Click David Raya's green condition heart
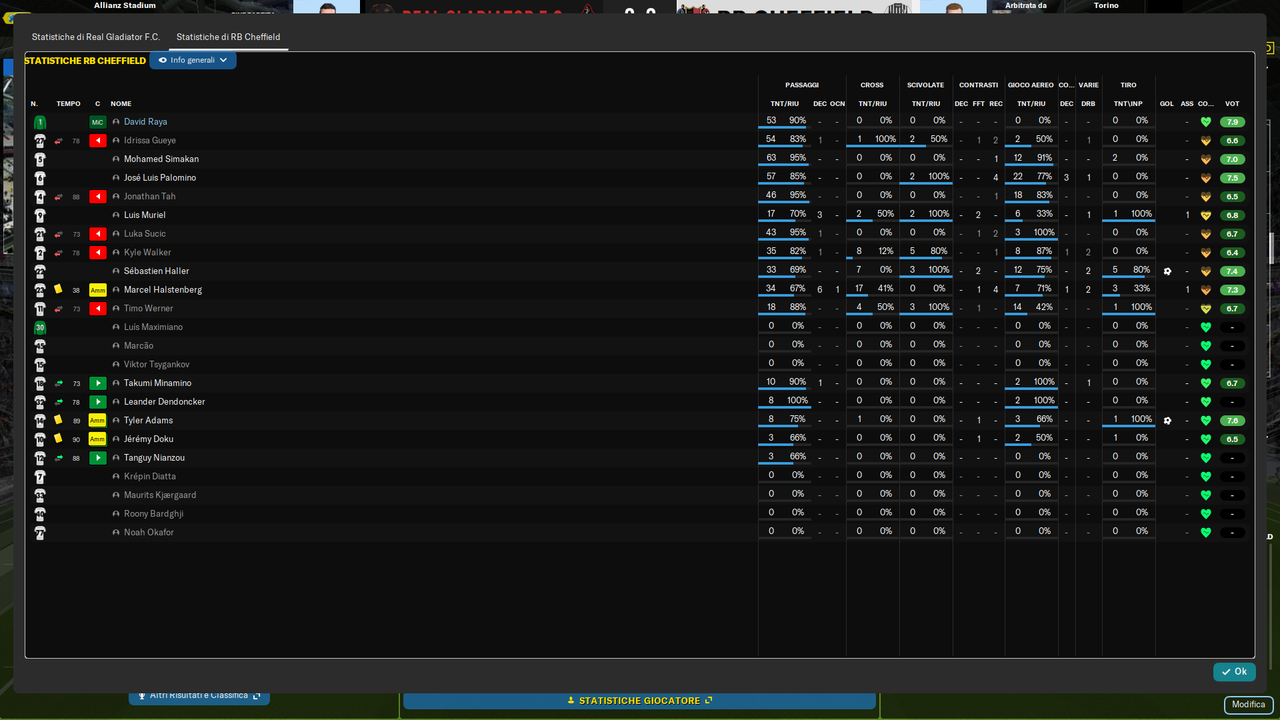Viewport: 1280px width, 720px height. 1206,122
